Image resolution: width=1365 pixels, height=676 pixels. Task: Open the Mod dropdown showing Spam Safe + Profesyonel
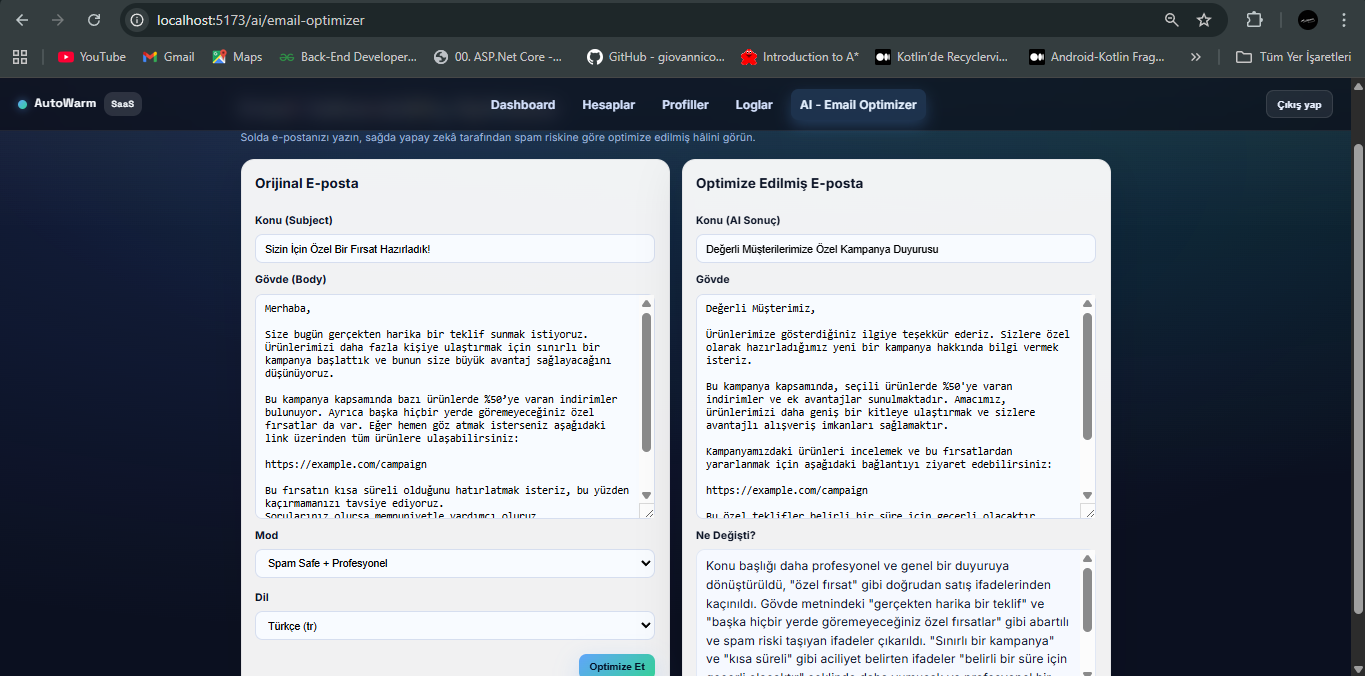(455, 563)
